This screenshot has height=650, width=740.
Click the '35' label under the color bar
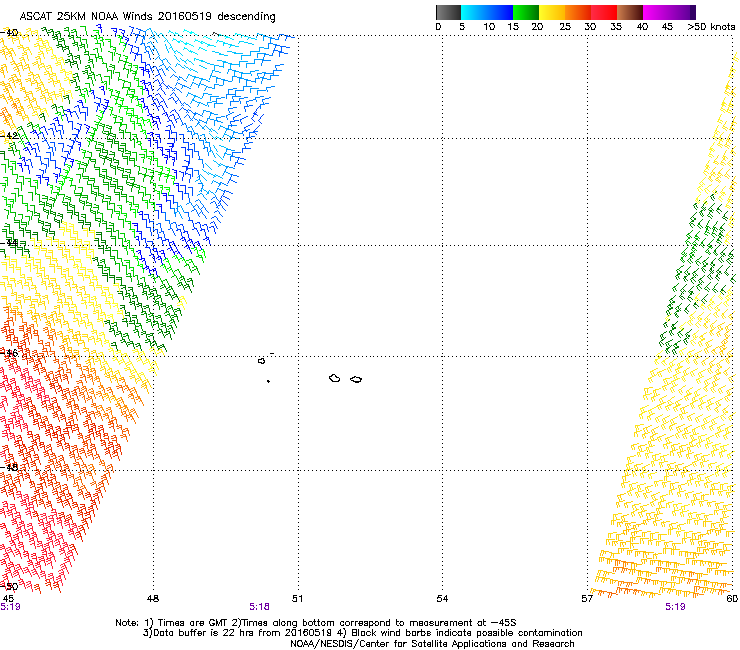coord(616,27)
